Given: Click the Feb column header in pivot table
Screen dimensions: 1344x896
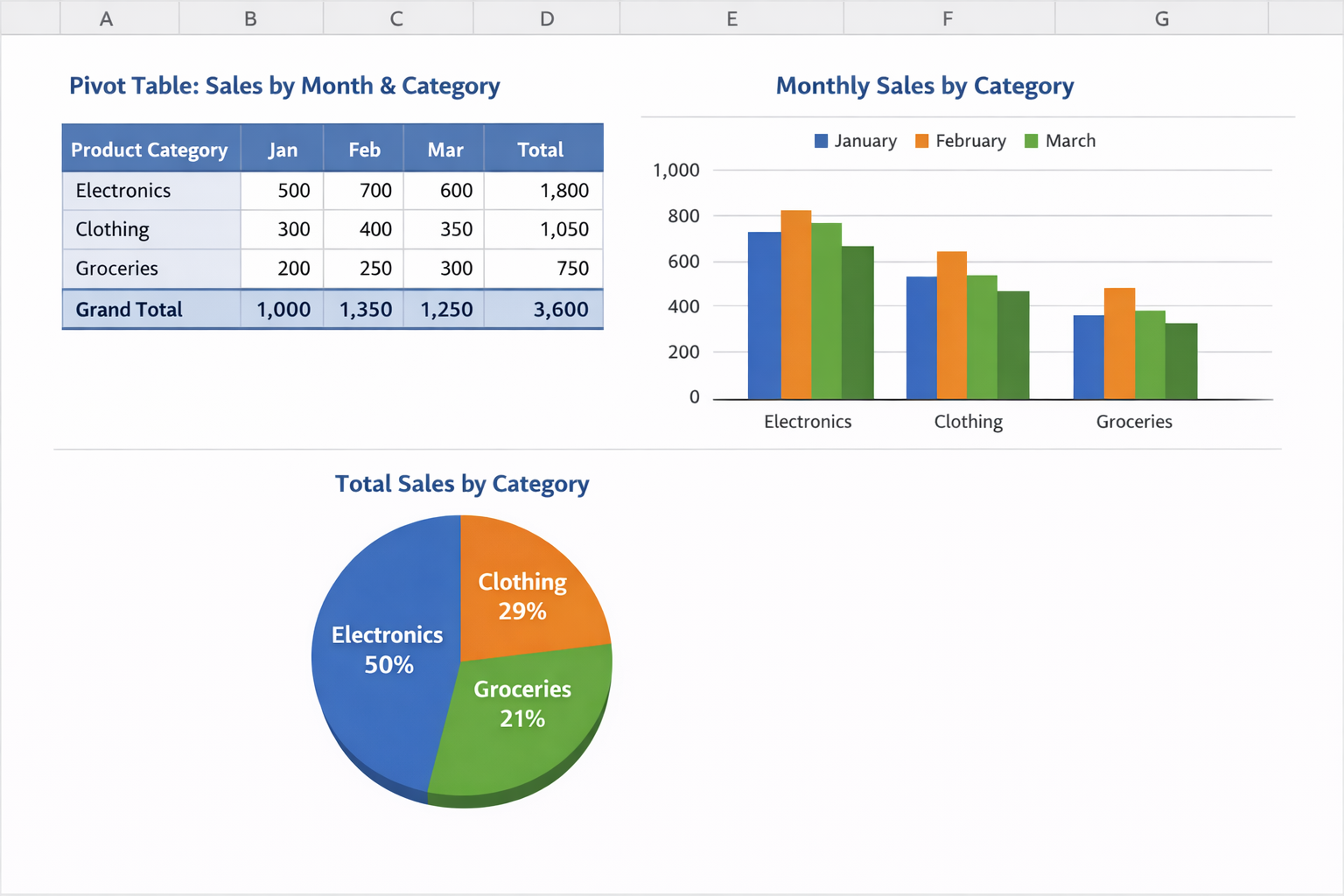Looking at the screenshot, I should click(364, 150).
